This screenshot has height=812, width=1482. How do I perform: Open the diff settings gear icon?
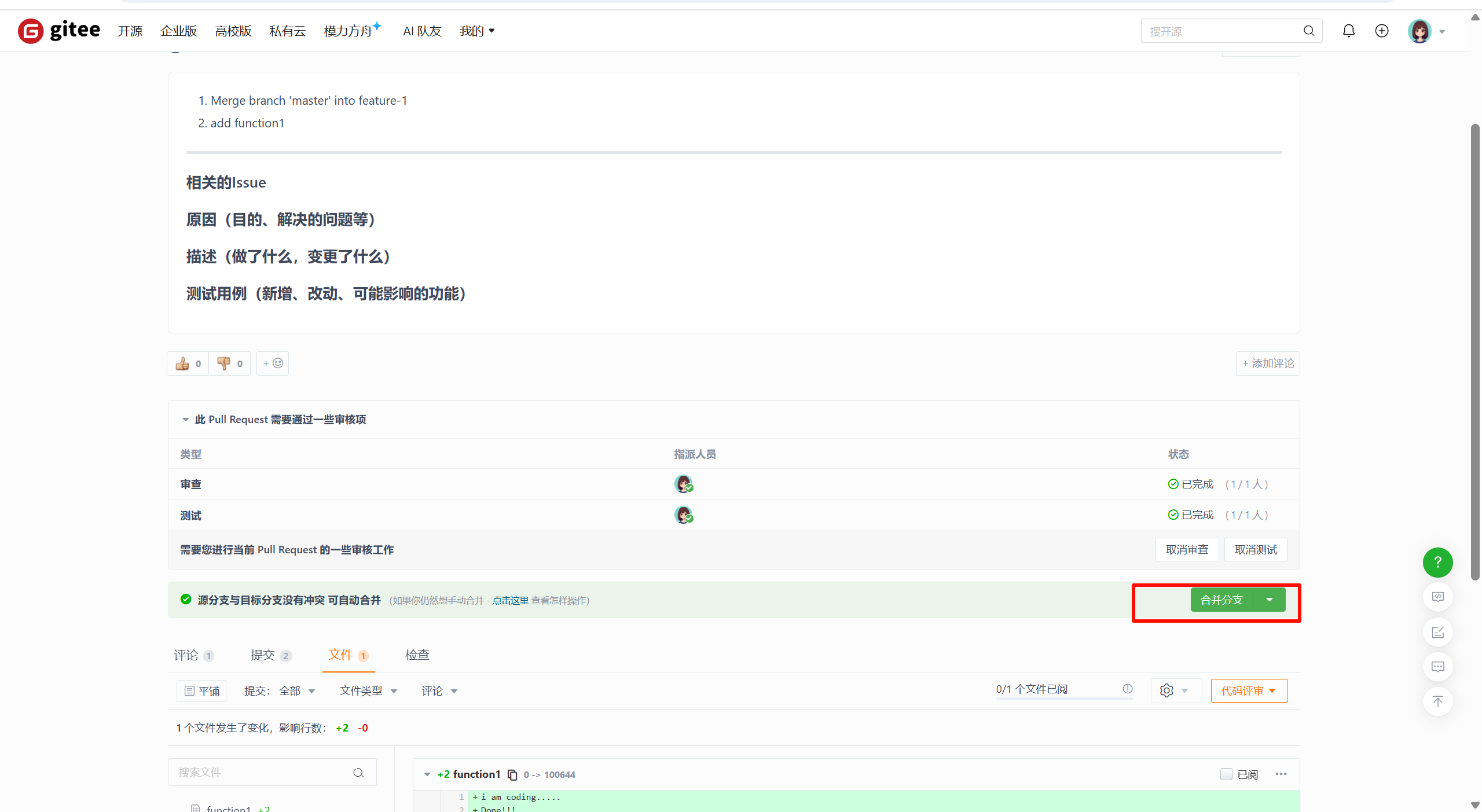[x=1167, y=690]
